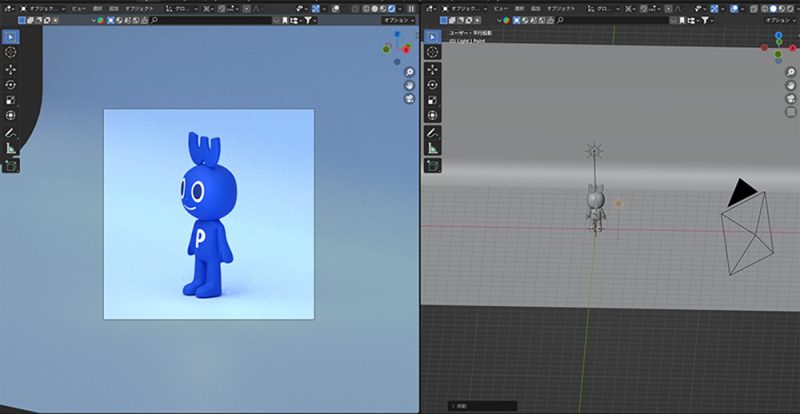The height and width of the screenshot is (414, 800).
Task: Open transform orientation dropdown in left viewport
Action: 182,9
